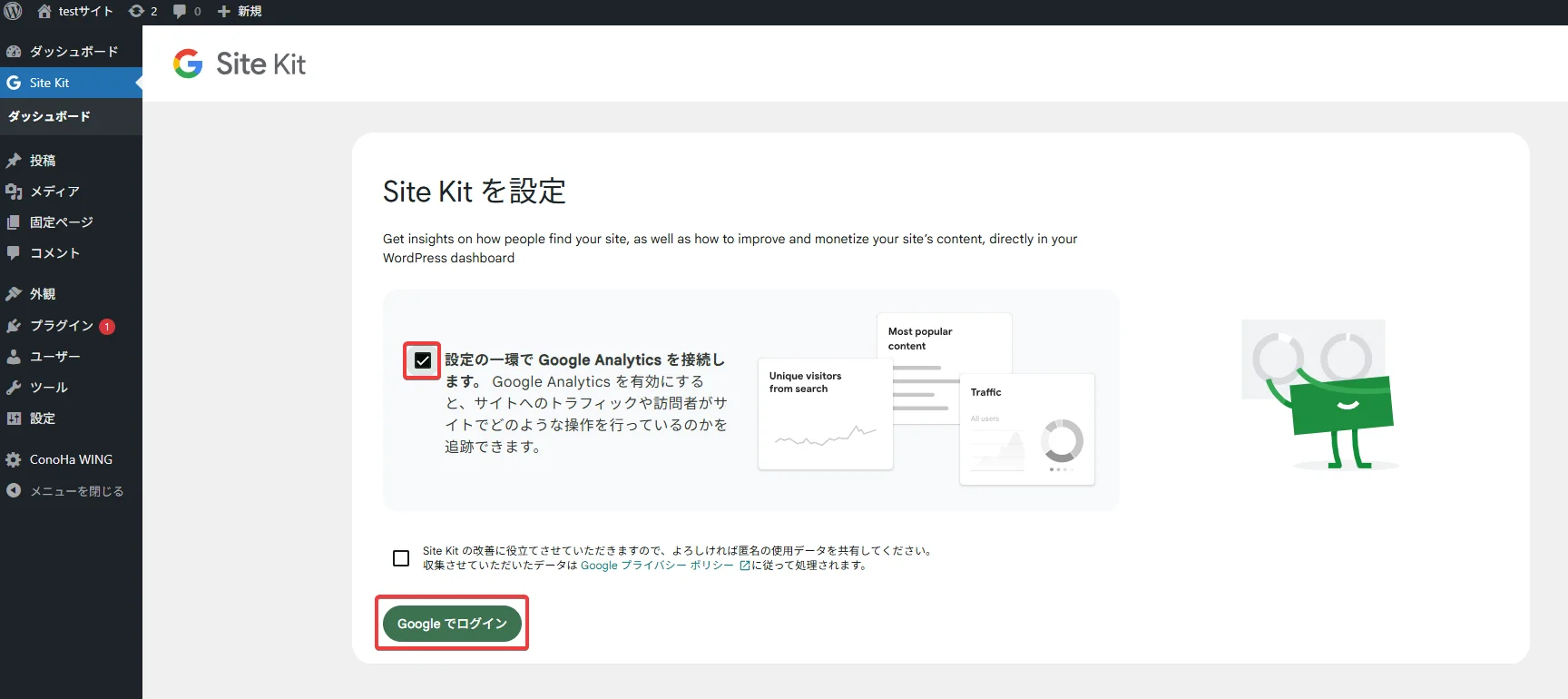Click the pages icon beside 固定ページ

[14, 222]
